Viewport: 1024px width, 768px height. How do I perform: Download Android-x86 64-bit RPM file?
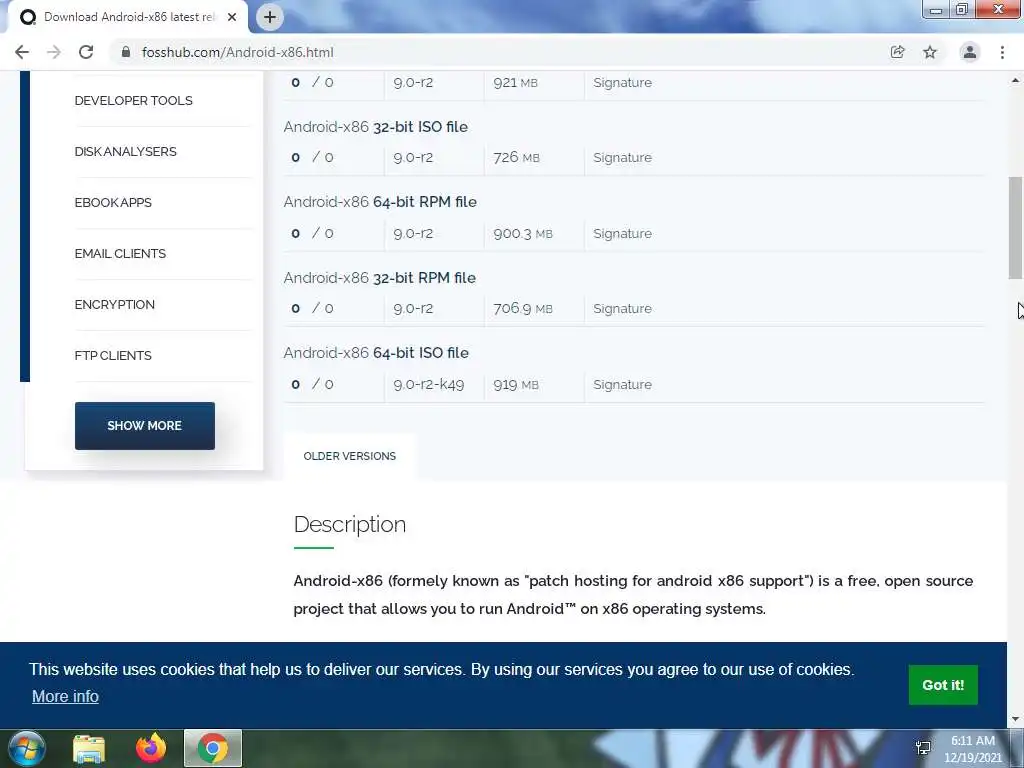380,202
